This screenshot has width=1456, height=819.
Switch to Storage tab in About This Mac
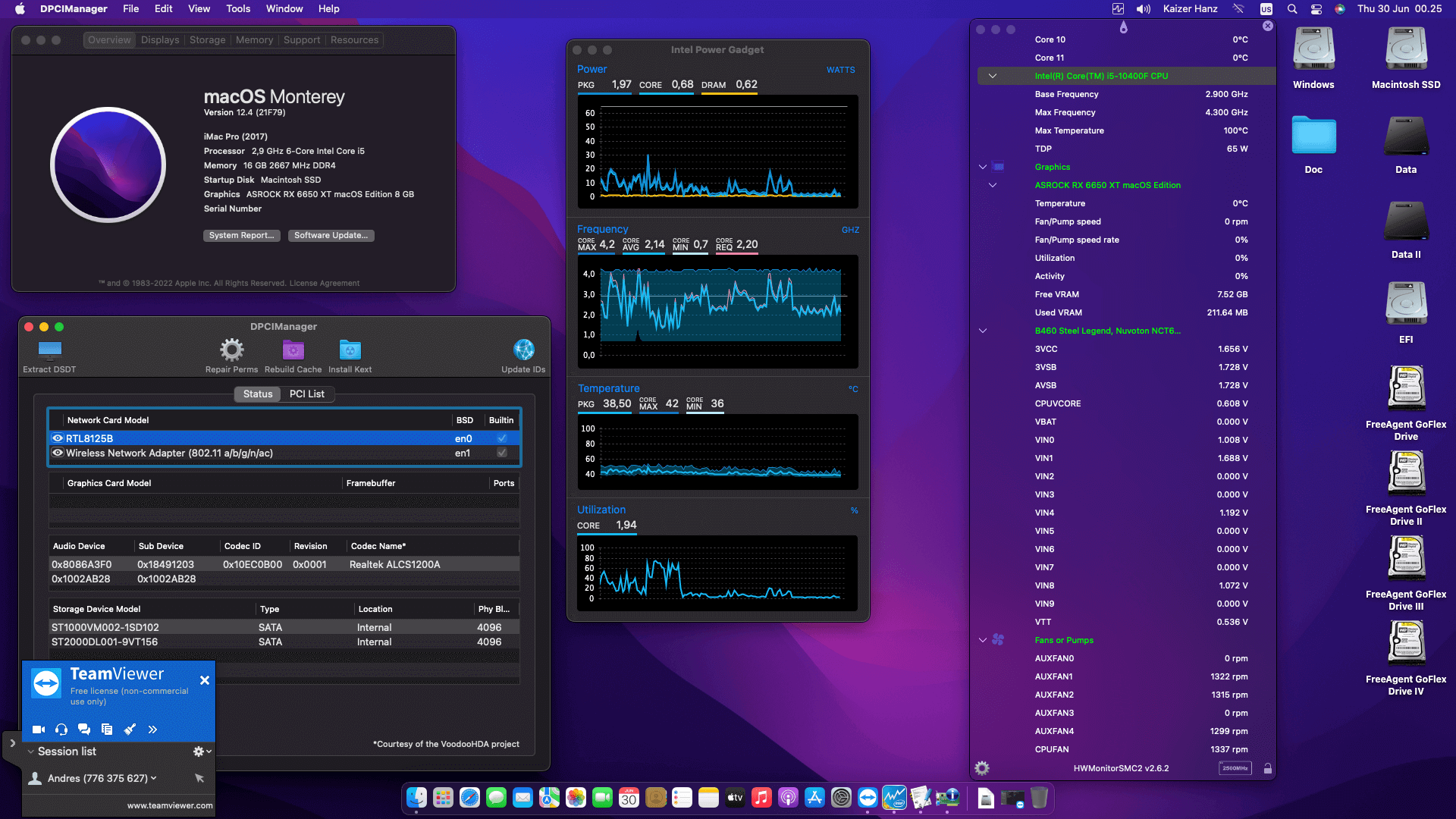207,40
